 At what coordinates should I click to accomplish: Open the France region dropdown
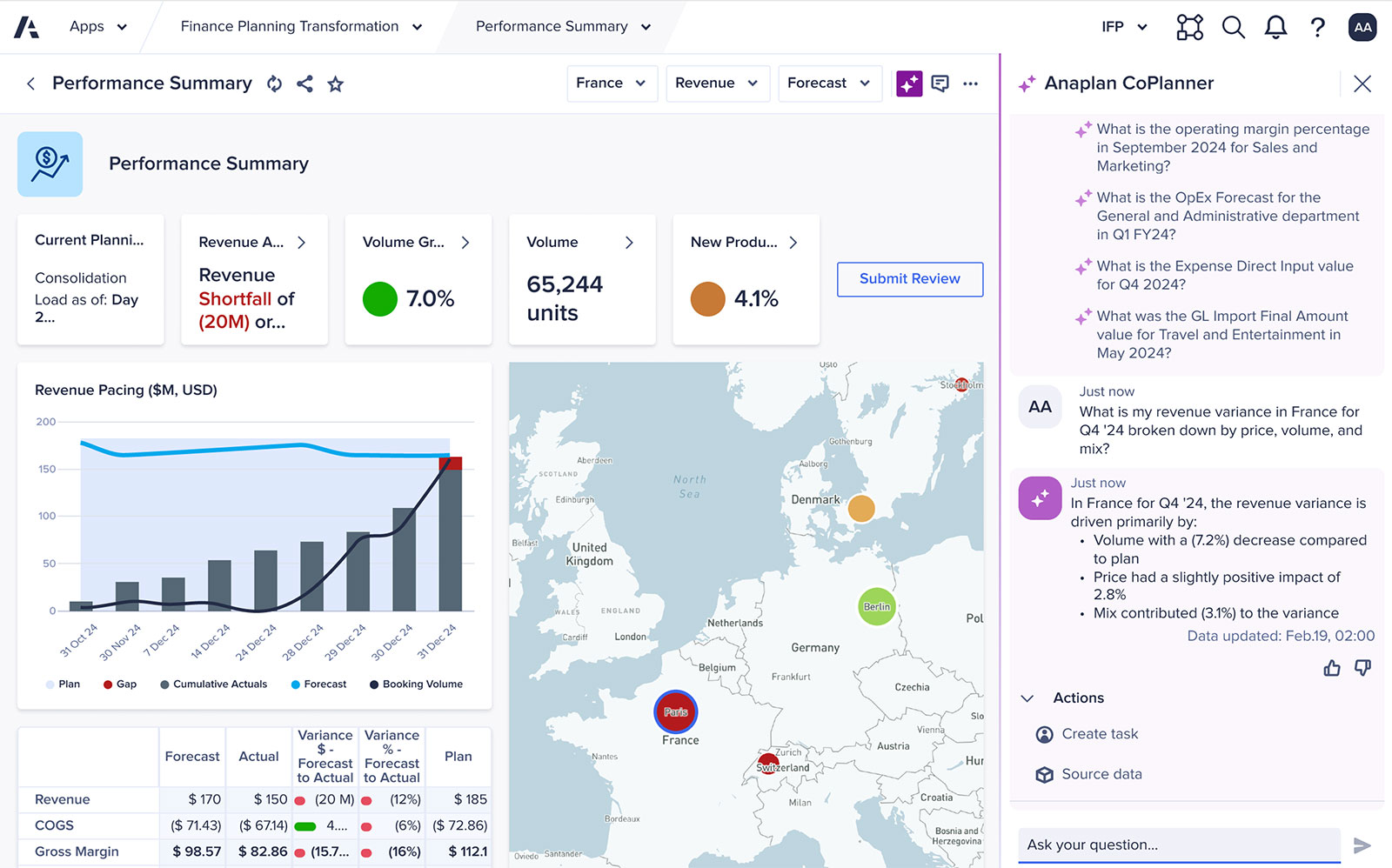(x=612, y=83)
